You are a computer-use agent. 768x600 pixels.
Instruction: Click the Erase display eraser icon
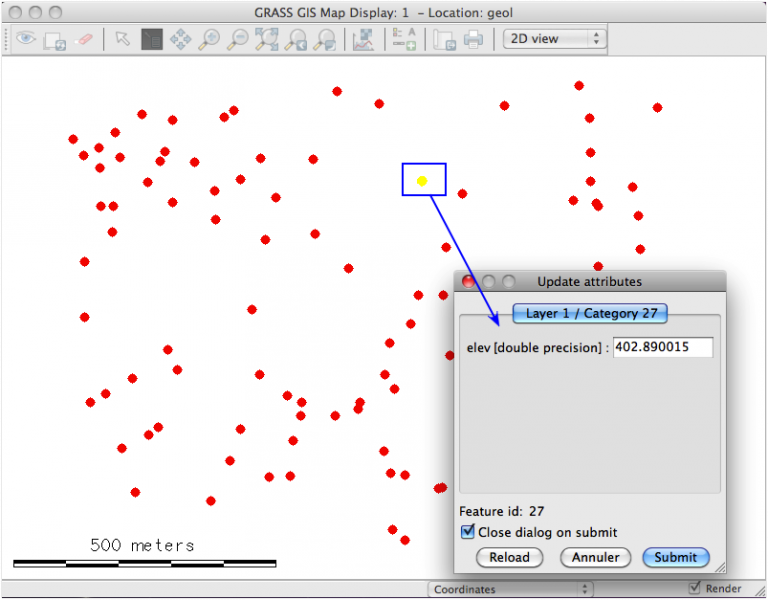[x=84, y=39]
